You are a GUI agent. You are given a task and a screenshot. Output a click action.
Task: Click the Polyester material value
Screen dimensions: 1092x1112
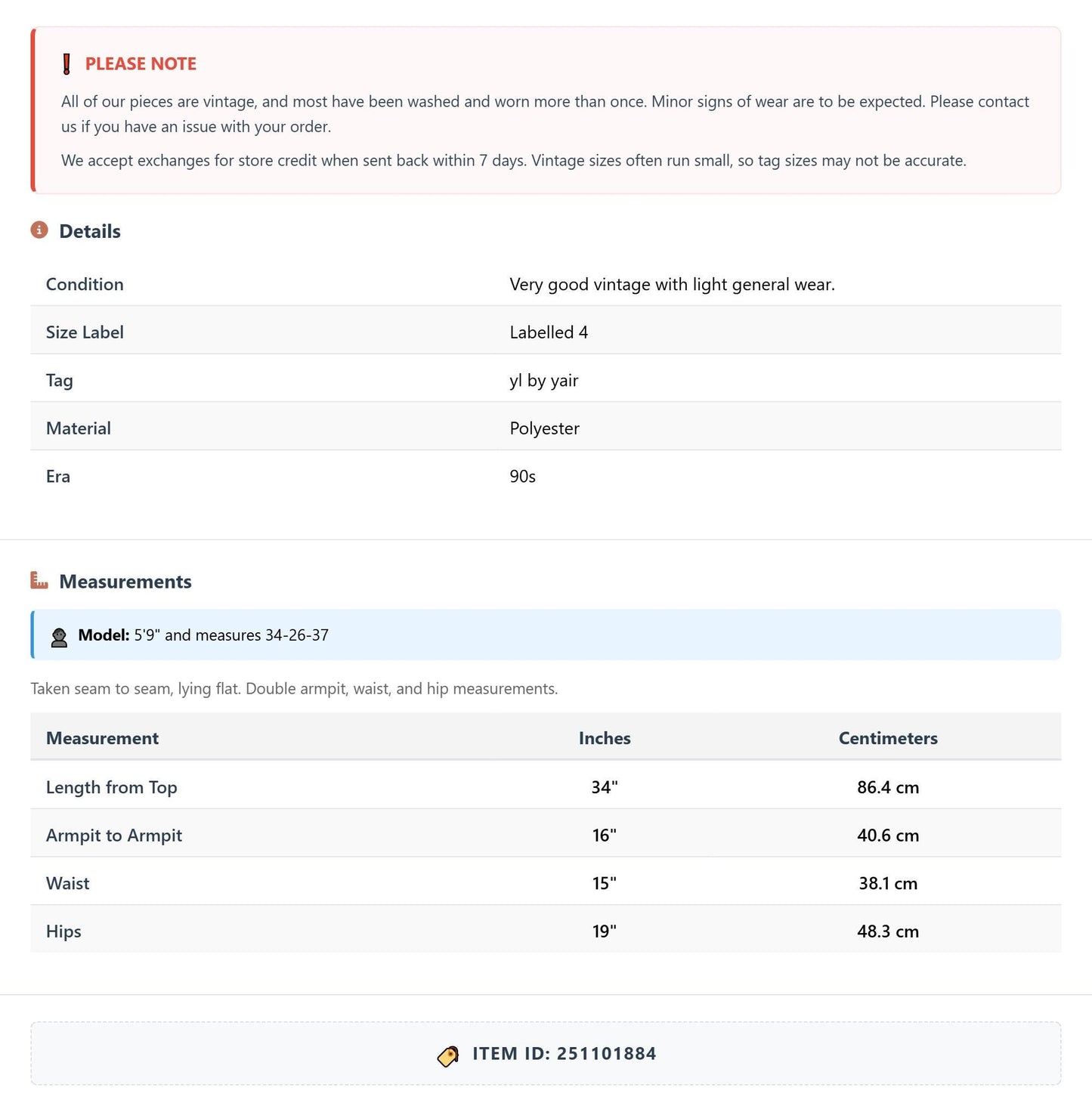(x=544, y=428)
